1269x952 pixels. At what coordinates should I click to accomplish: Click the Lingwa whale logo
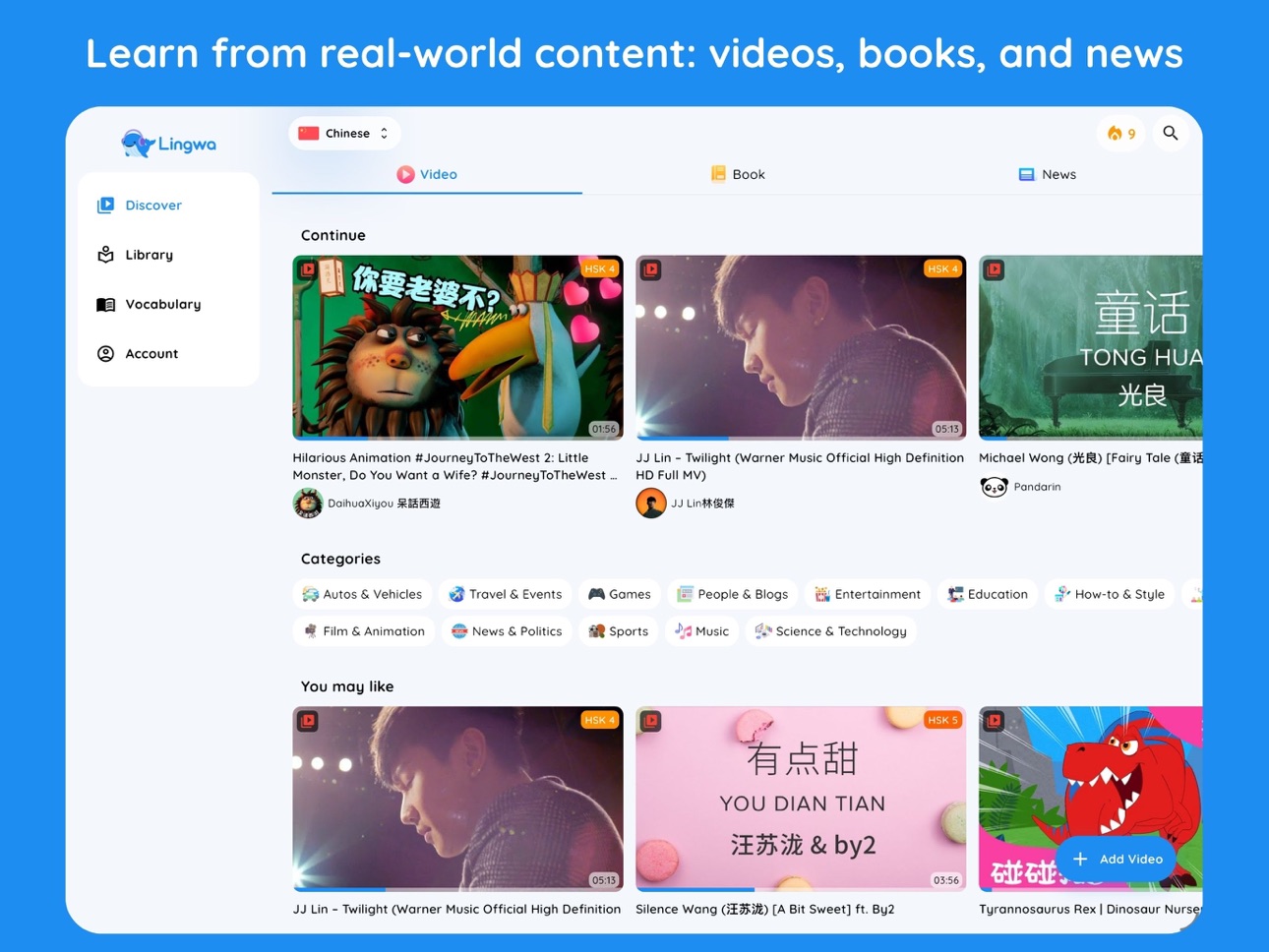[168, 144]
